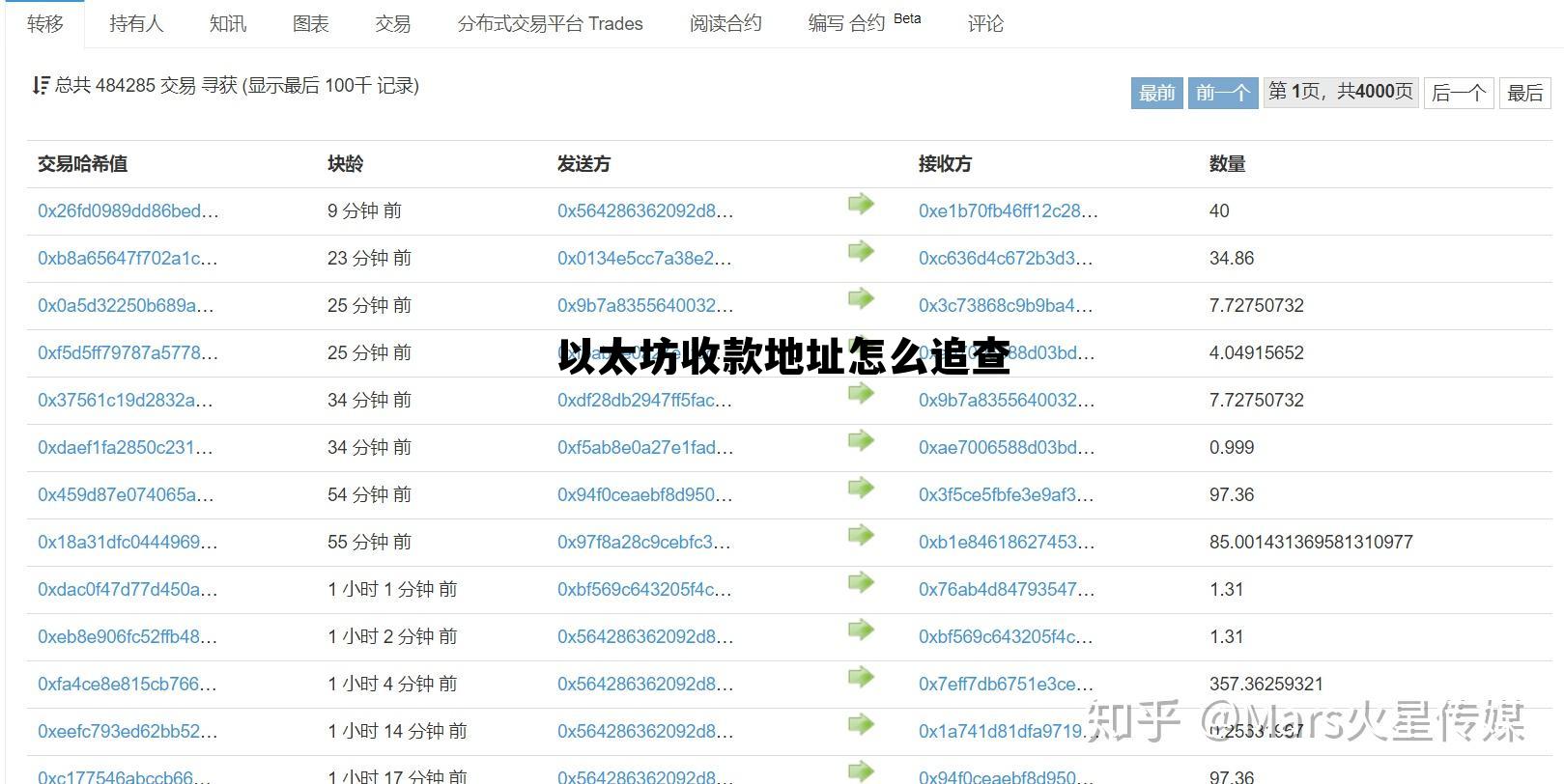Open sender address 0x0134e5cc7a38e2…

(644, 258)
